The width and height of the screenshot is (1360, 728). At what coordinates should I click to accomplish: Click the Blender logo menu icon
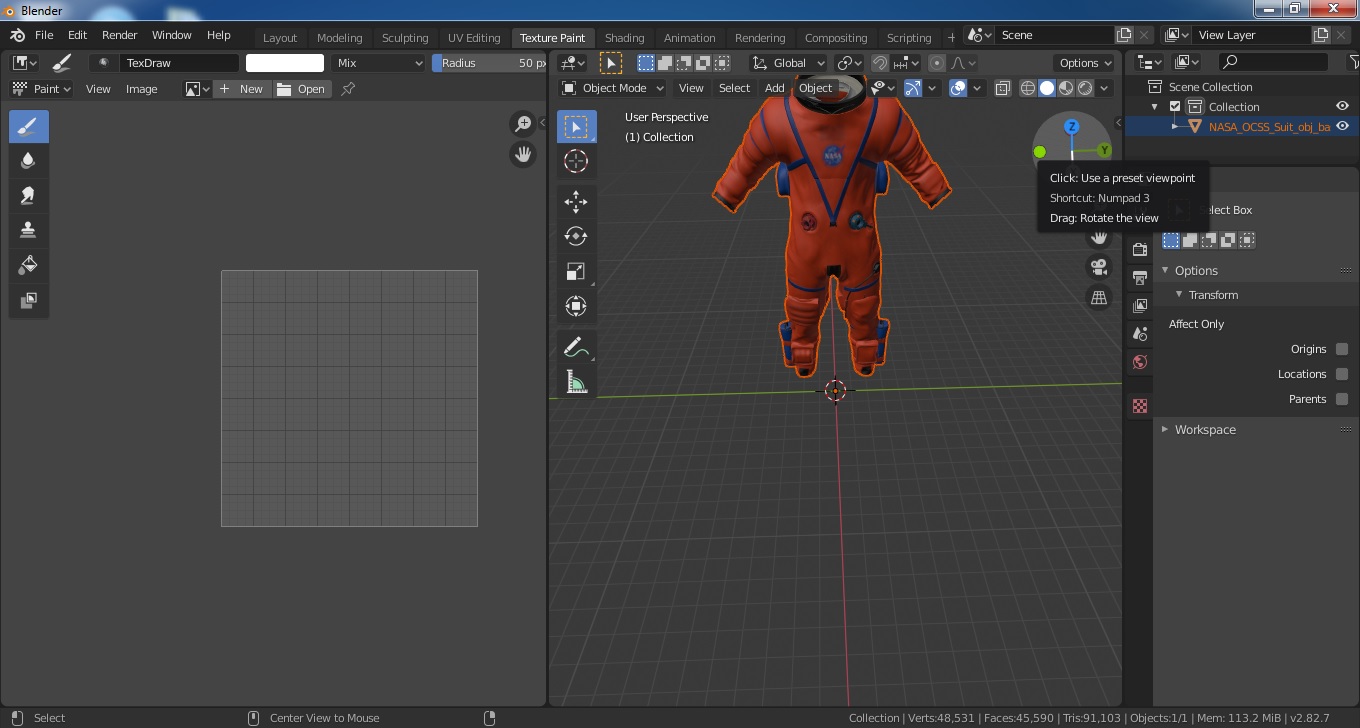(17, 35)
